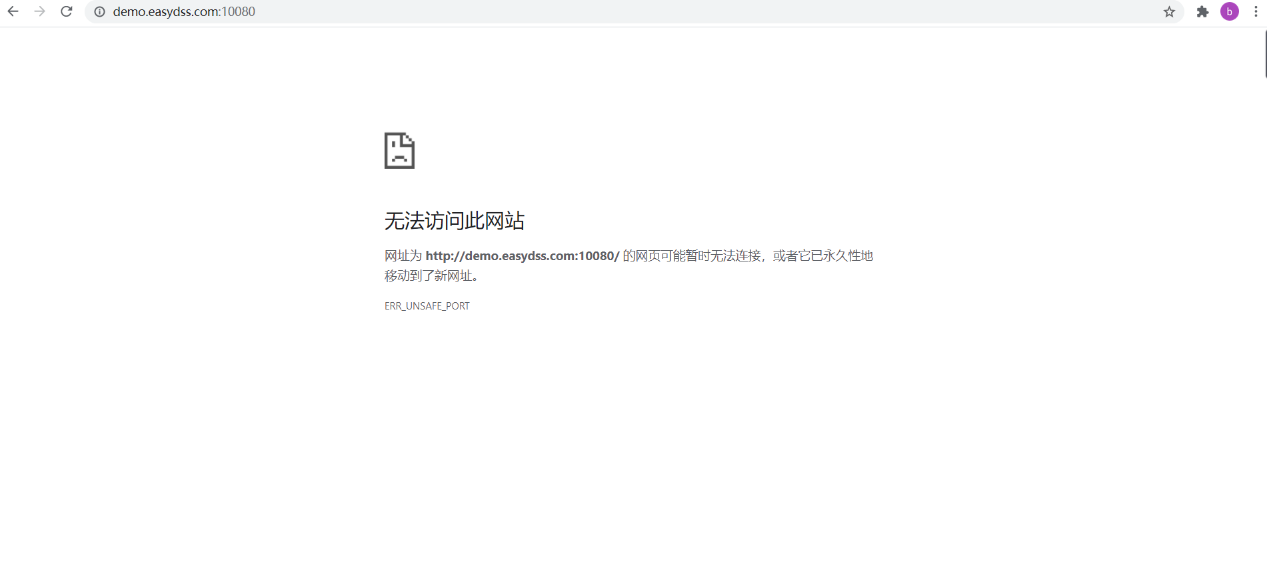Viewport: 1267px width, 573px height.
Task: Click the vertical scrollbar thumb
Action: pyautogui.click(x=1266, y=53)
